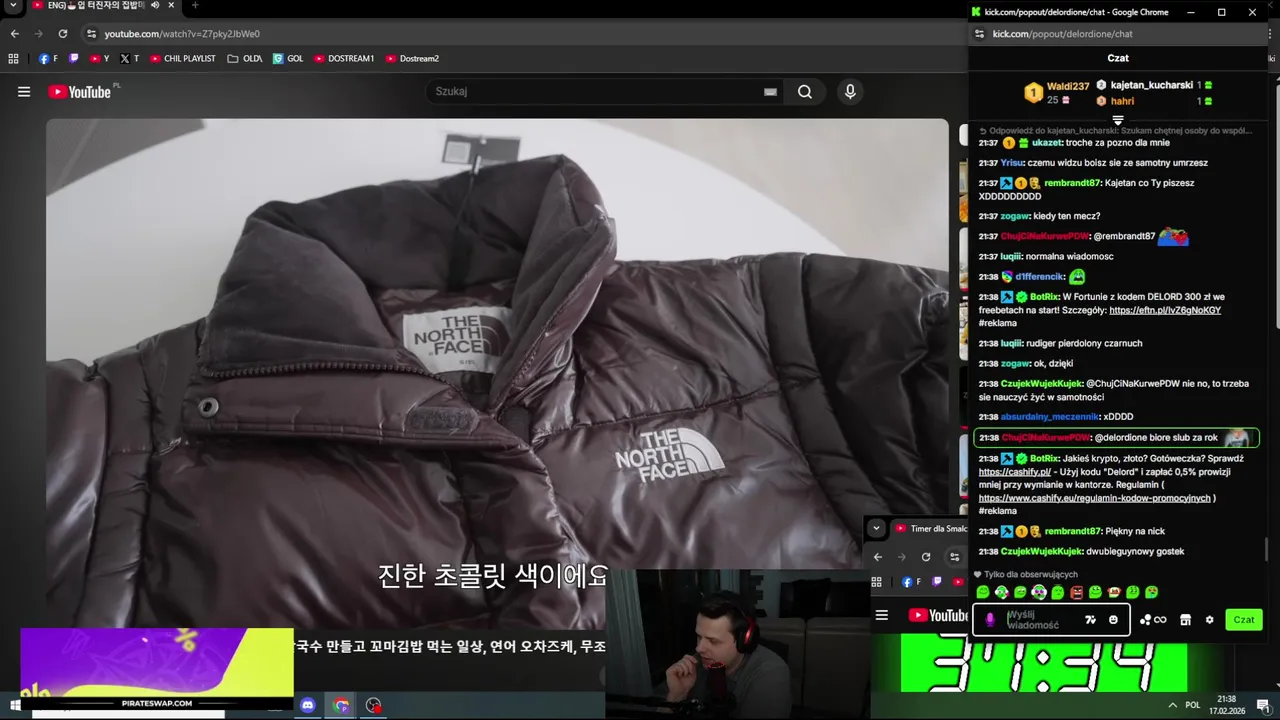Insert the red angry face emote

(1076, 593)
